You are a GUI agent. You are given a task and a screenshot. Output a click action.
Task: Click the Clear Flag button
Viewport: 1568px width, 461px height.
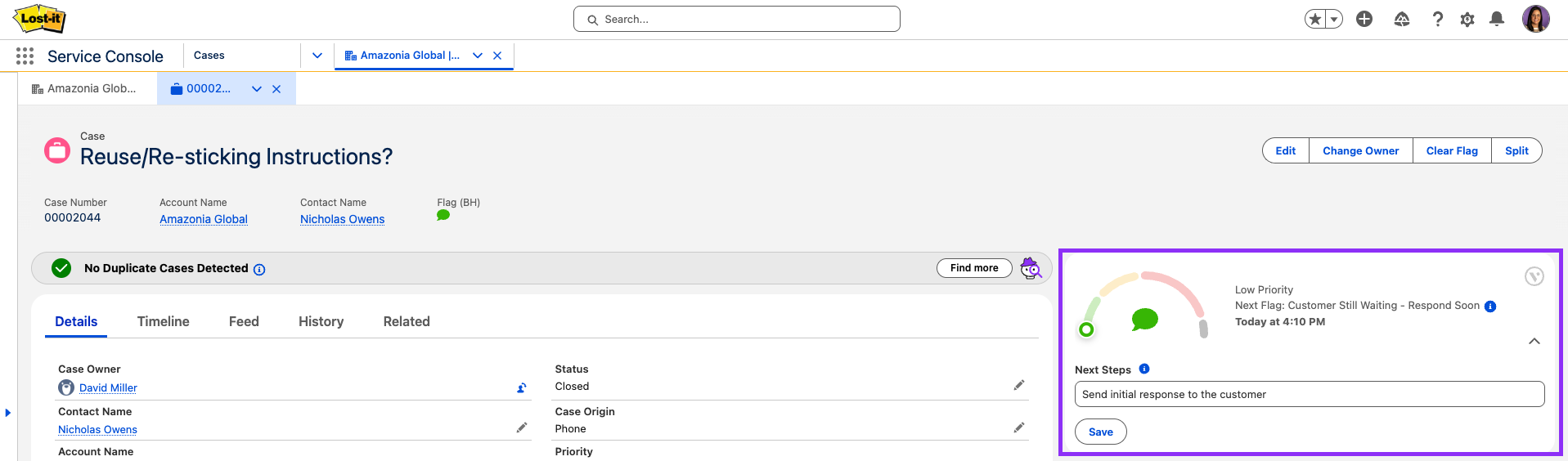click(1452, 150)
